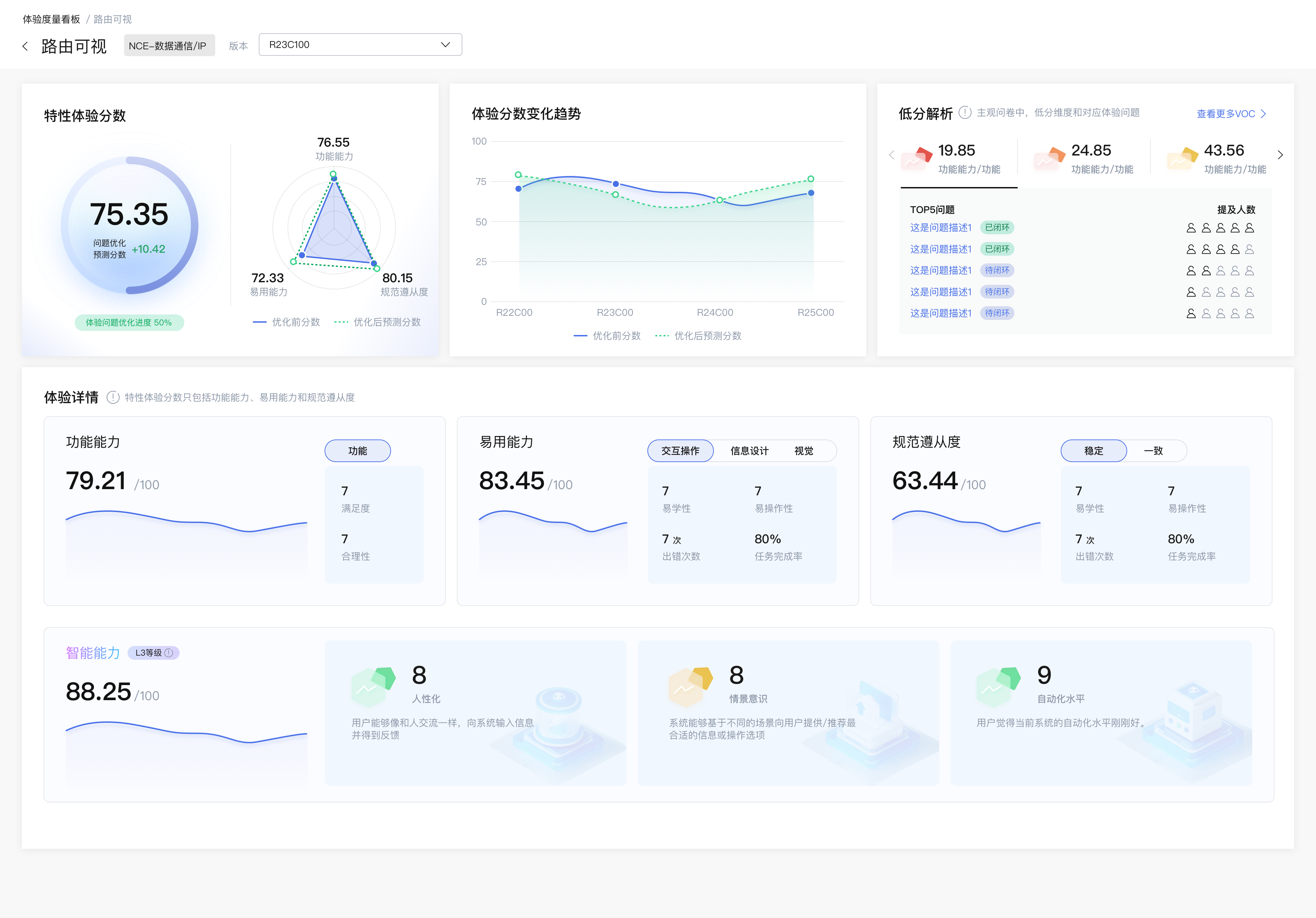Screen dimensions: 1316x918
Task: Click the 80.15 规范遵从度 radar label
Action: [x=404, y=284]
